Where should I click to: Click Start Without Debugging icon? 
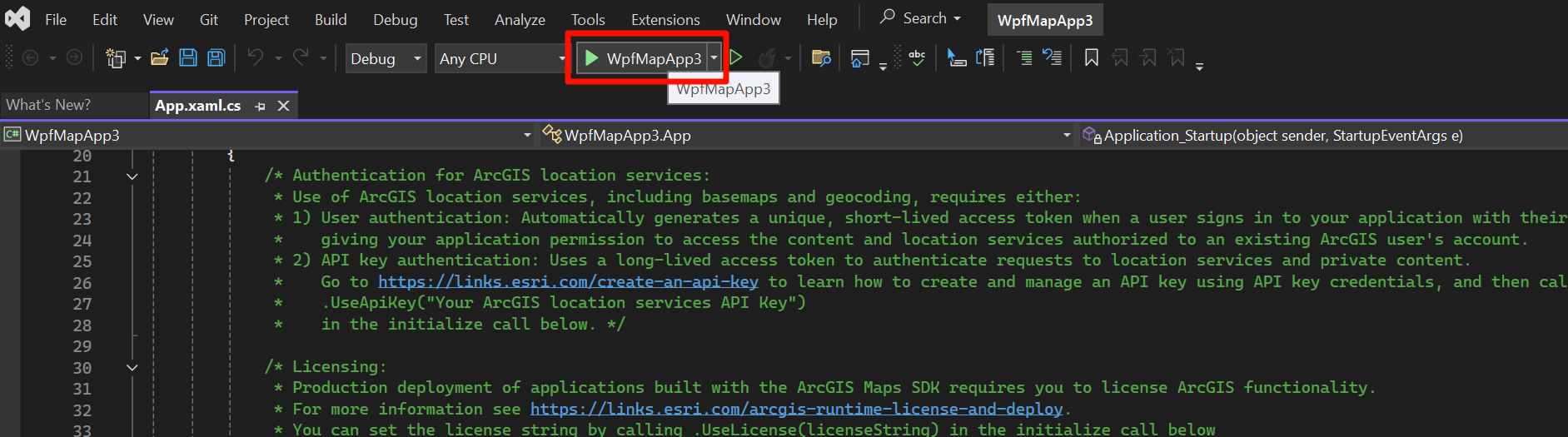(x=736, y=57)
